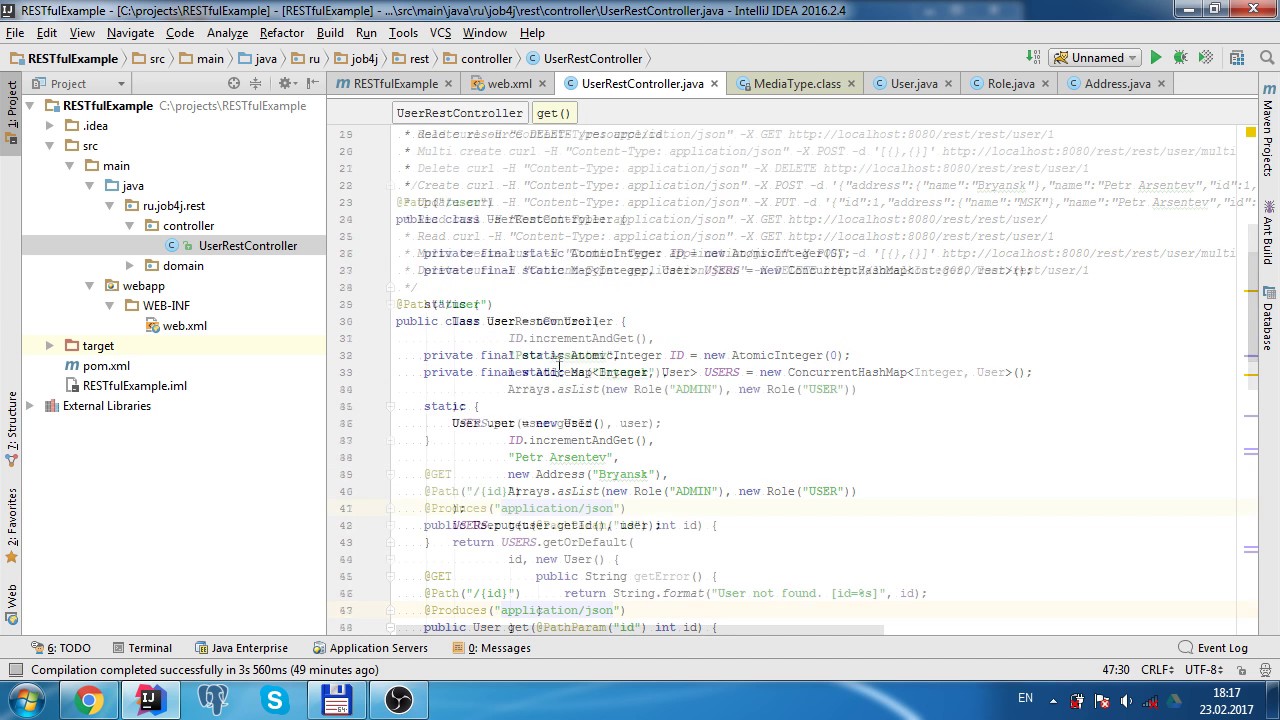Open Project panel settings gear dropdown
The height and width of the screenshot is (720, 1280).
288,84
